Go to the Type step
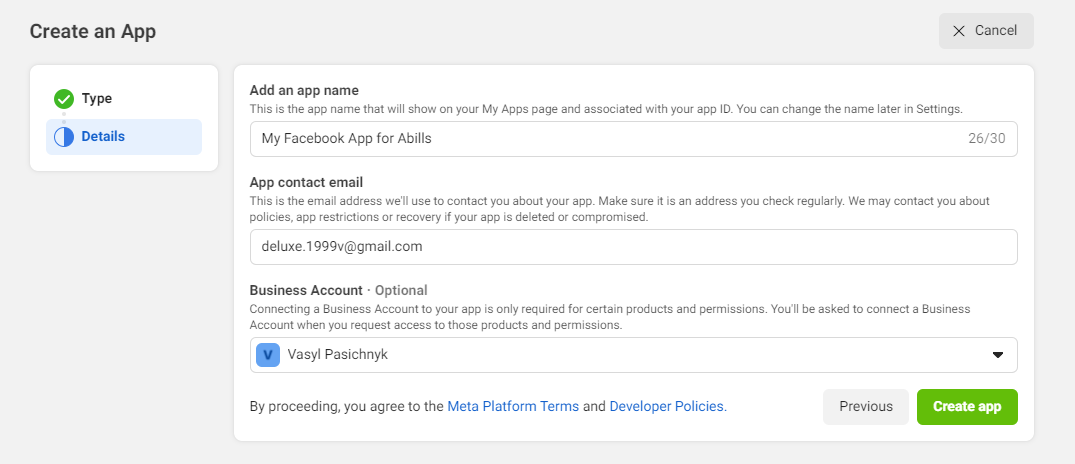This screenshot has width=1075, height=464. [97, 99]
